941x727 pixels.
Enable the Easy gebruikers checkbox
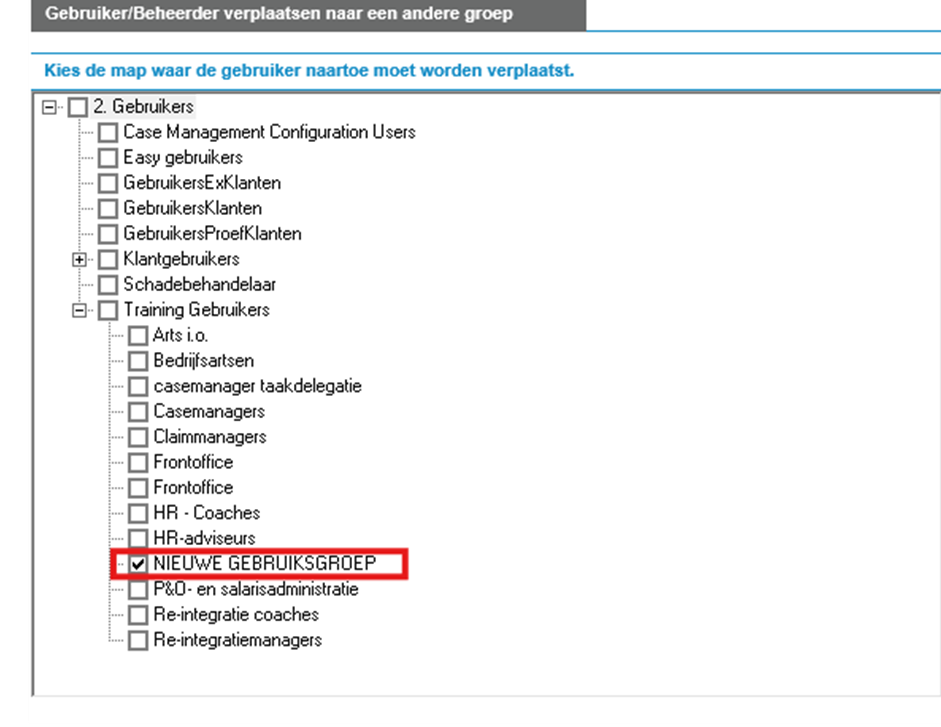click(108, 158)
